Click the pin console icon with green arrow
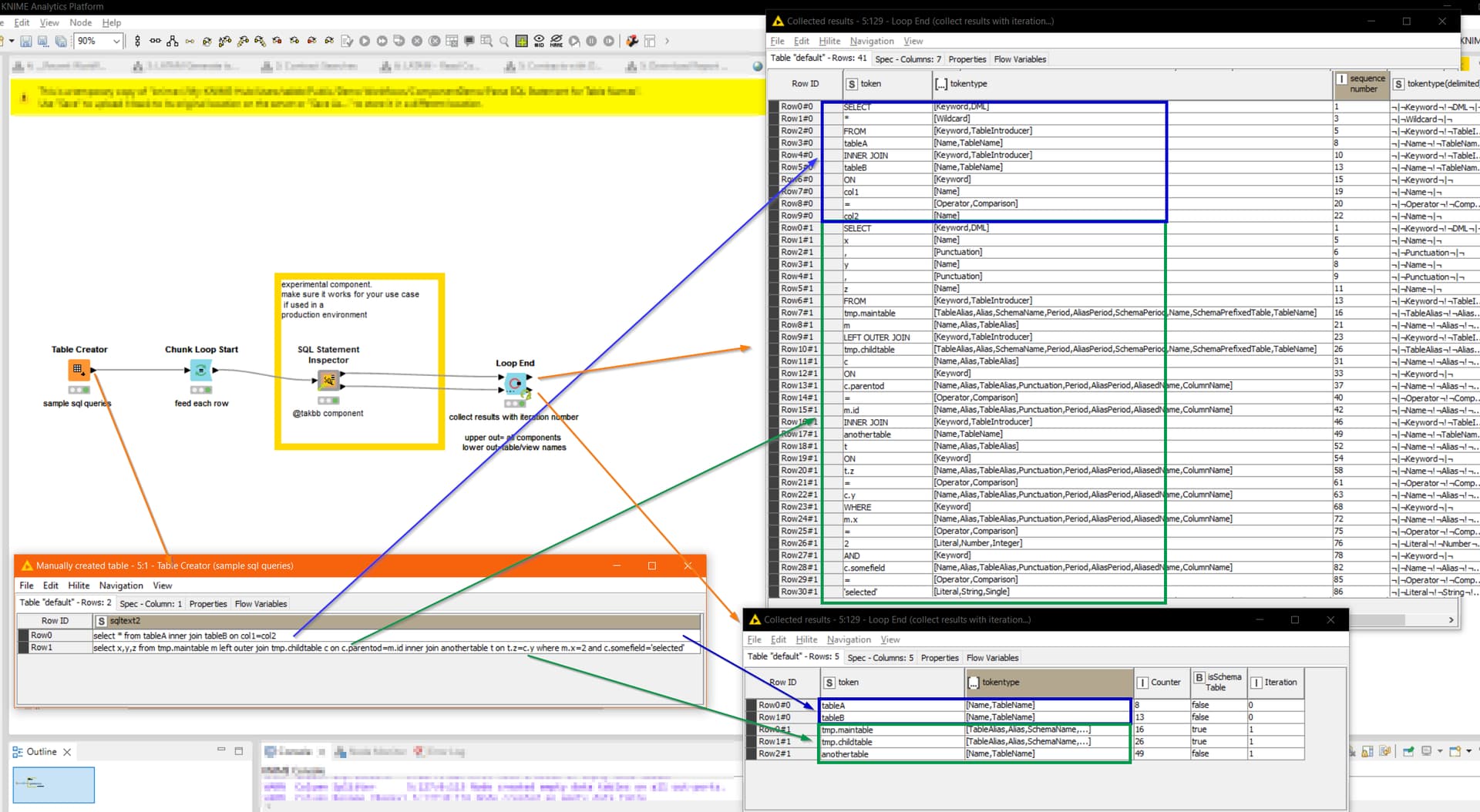The height and width of the screenshot is (812, 1480). (1408, 752)
